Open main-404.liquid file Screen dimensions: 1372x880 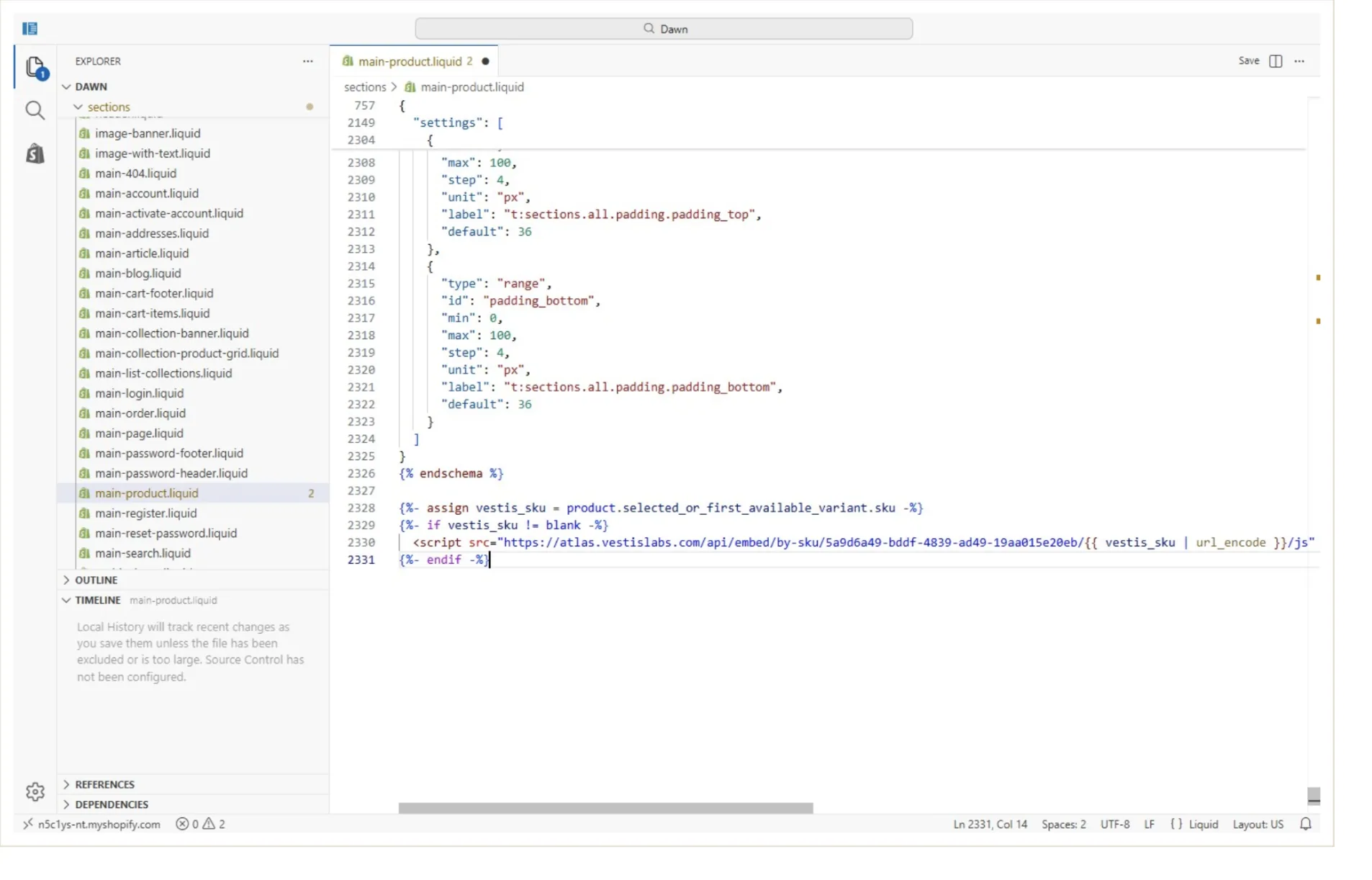[x=135, y=174]
